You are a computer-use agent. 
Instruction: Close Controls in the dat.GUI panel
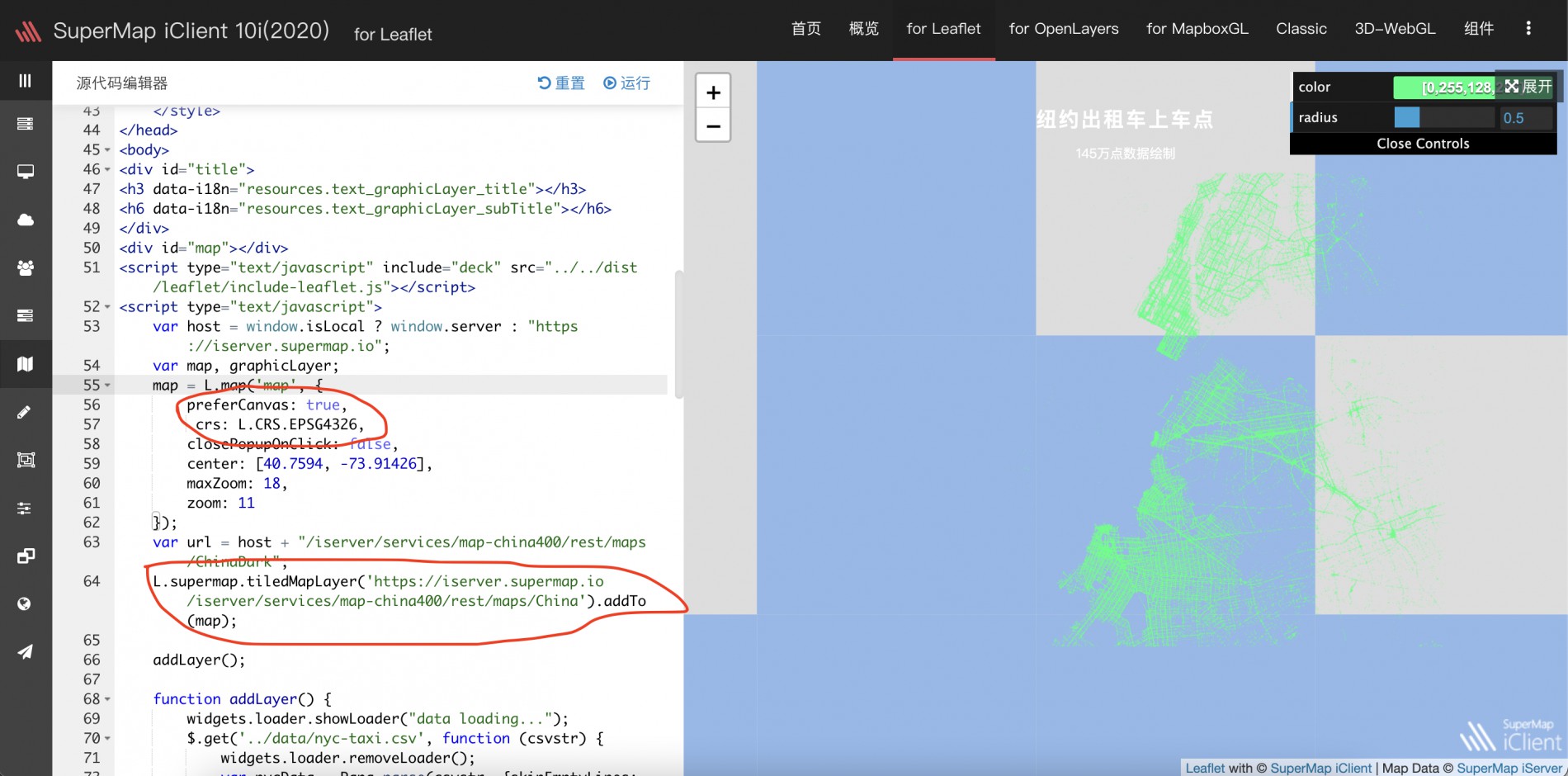1423,144
